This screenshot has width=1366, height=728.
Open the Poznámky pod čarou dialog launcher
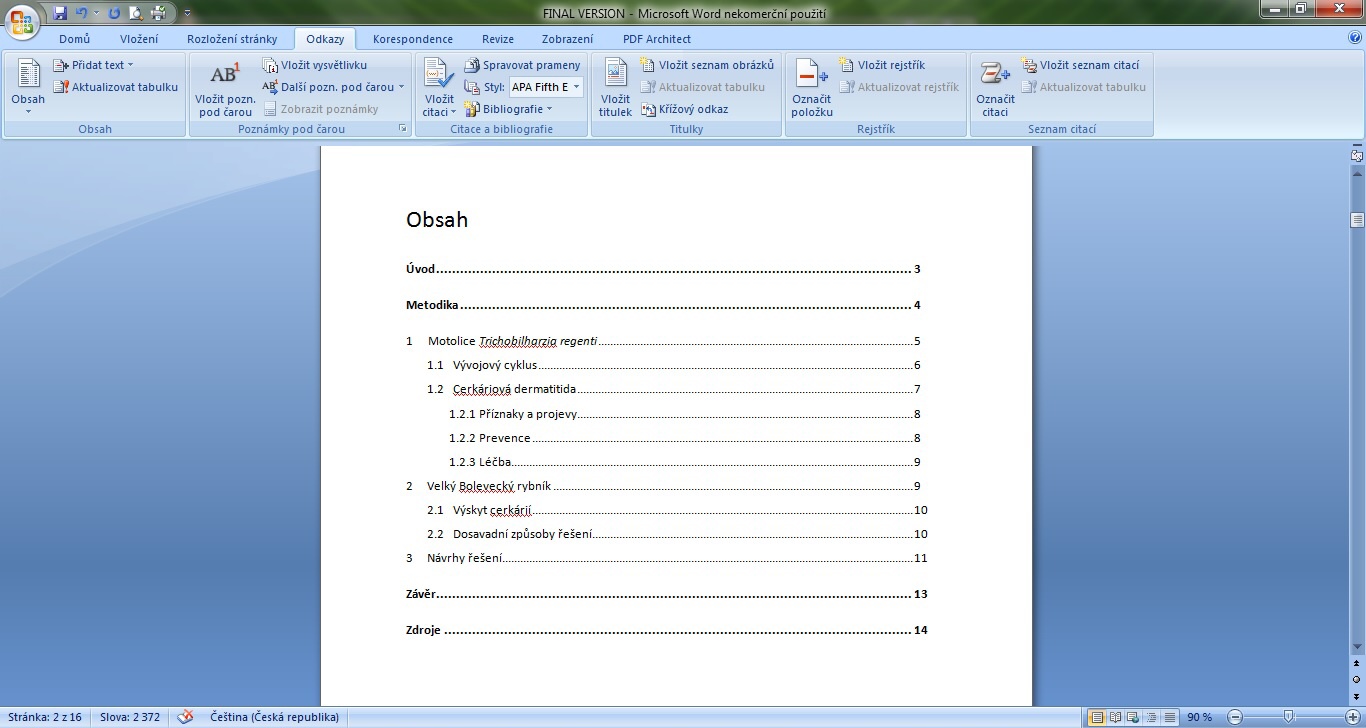point(403,129)
